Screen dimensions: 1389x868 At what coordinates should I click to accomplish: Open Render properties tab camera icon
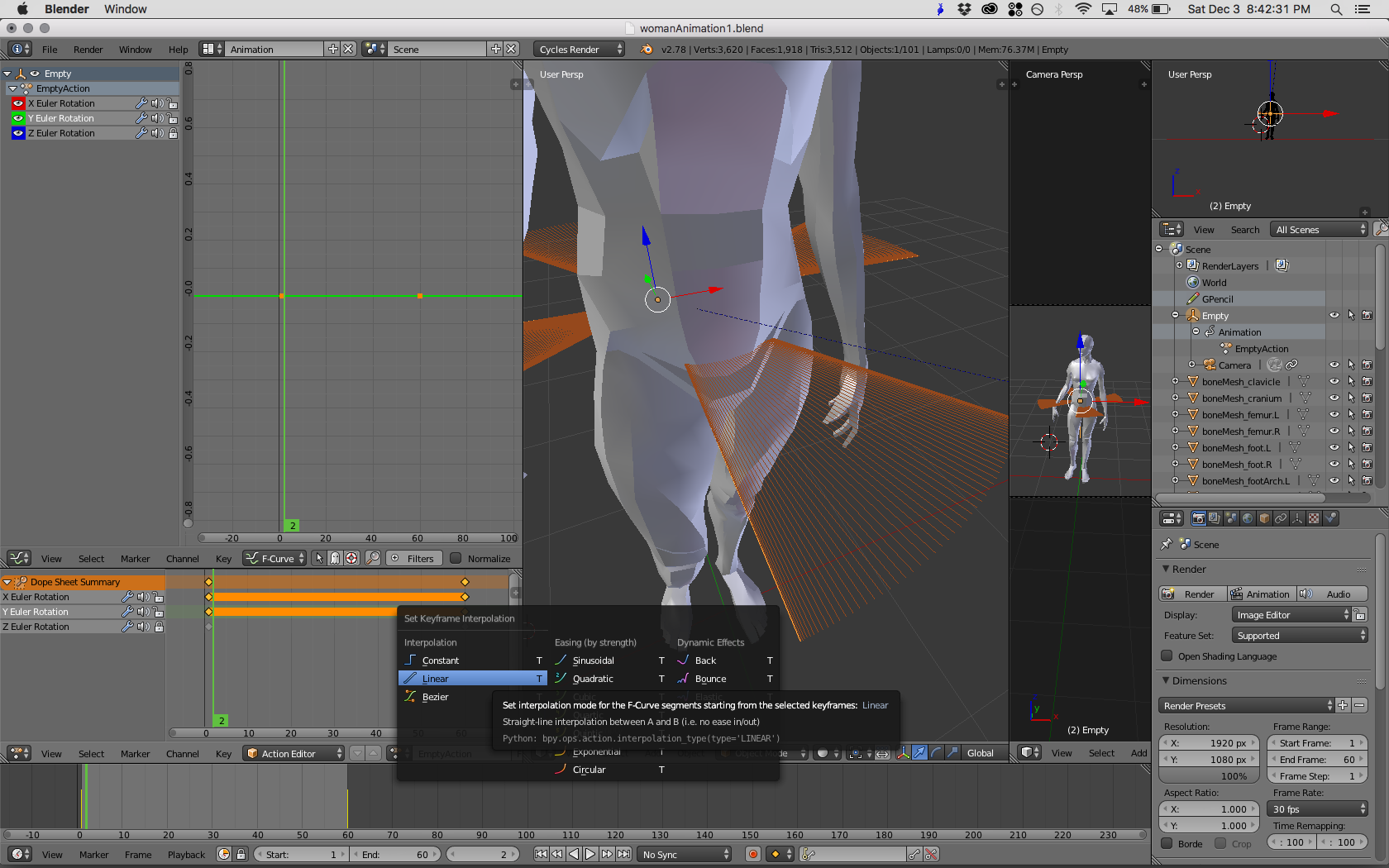tap(1199, 518)
